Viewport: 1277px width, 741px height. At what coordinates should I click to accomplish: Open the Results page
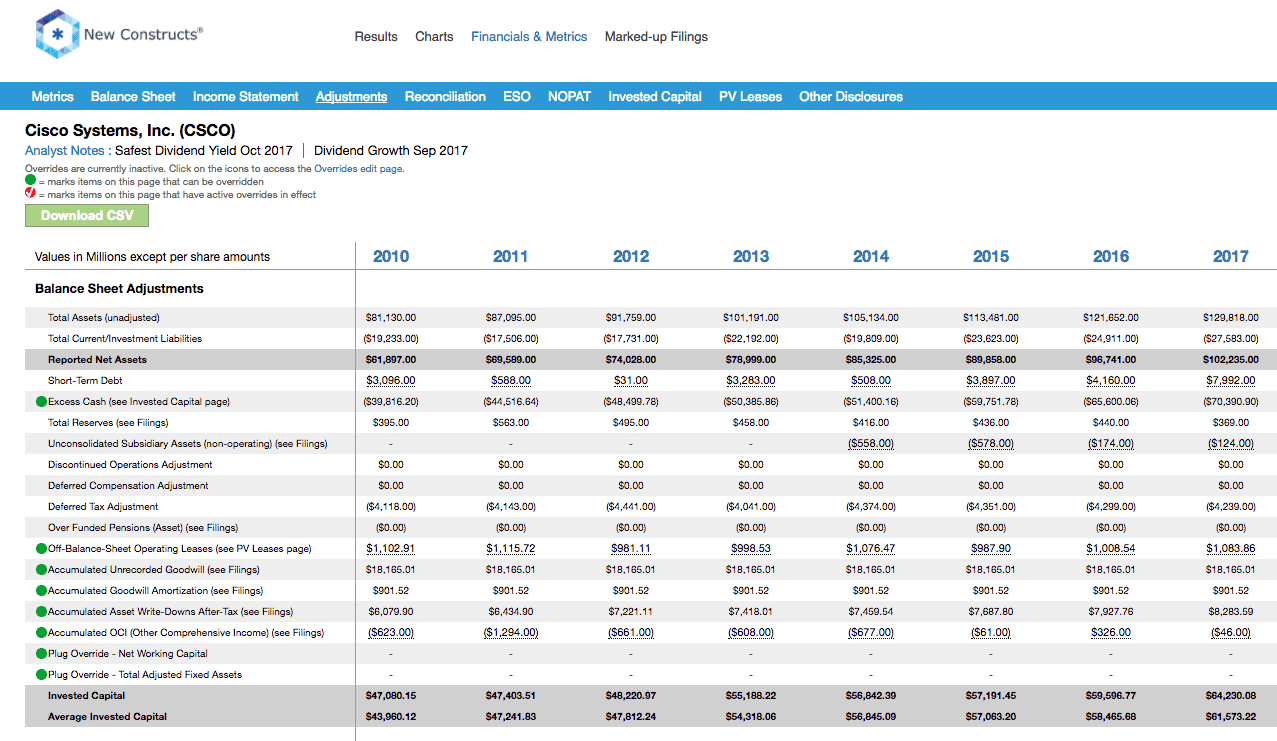(376, 37)
